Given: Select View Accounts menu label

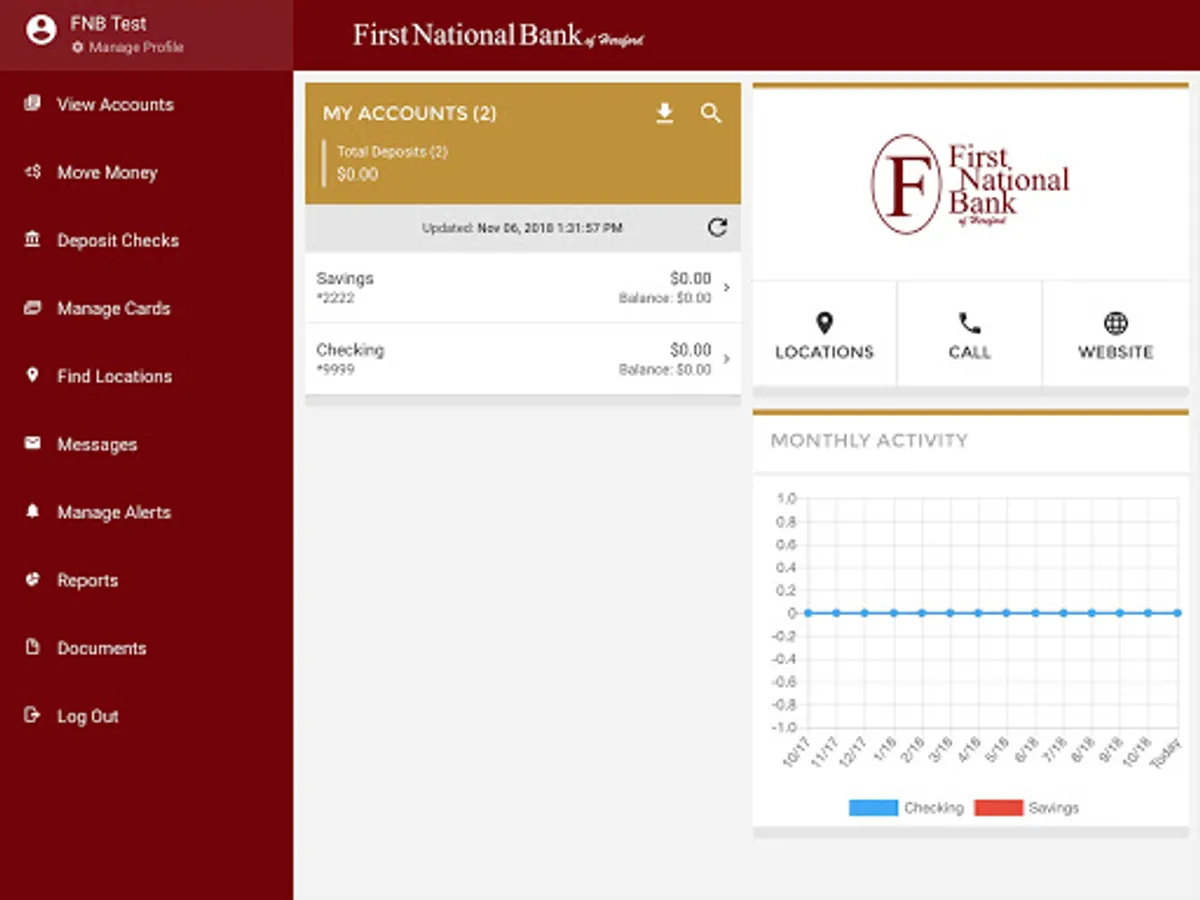Looking at the screenshot, I should [x=115, y=104].
